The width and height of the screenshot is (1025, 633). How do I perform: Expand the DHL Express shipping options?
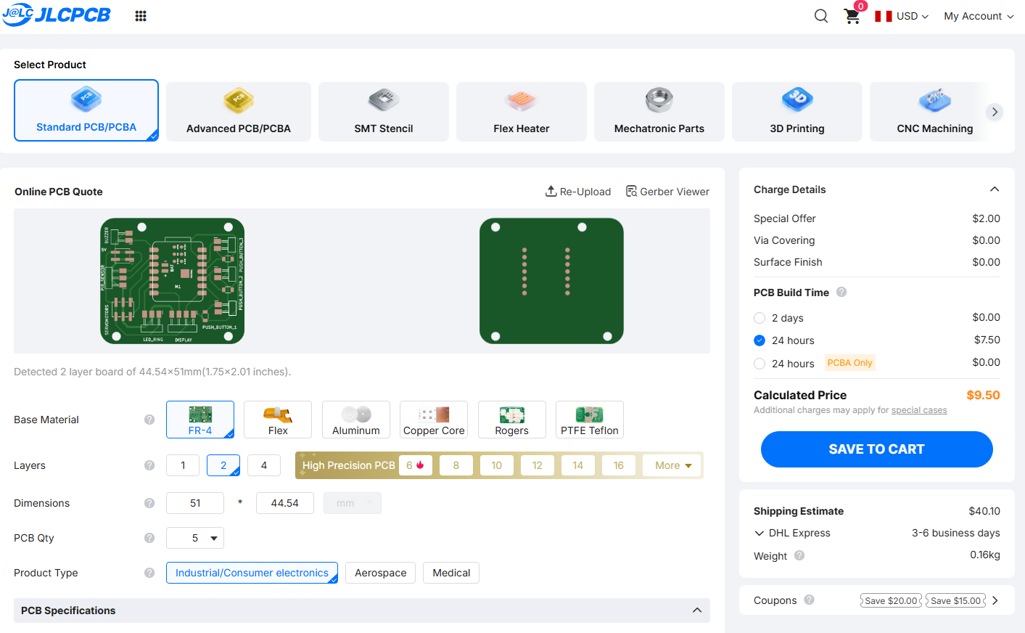click(759, 533)
